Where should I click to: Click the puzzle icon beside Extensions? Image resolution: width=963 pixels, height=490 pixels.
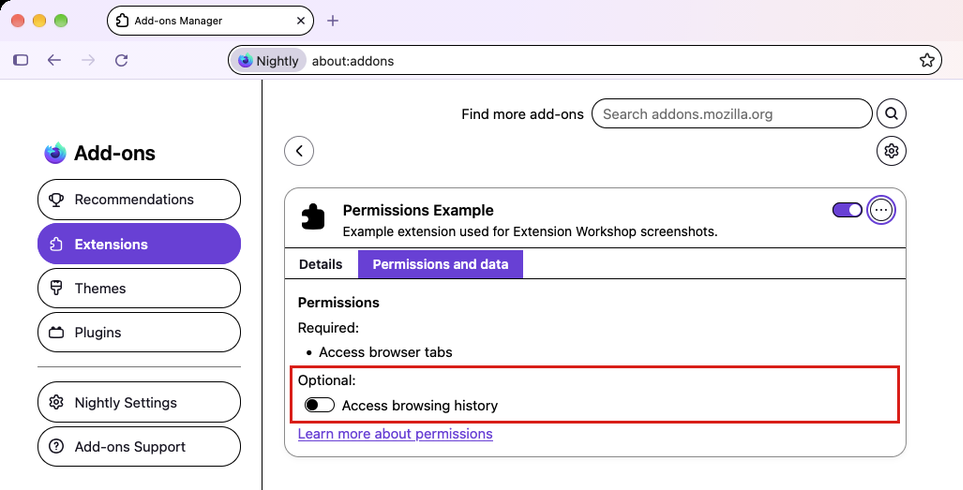tap(57, 244)
